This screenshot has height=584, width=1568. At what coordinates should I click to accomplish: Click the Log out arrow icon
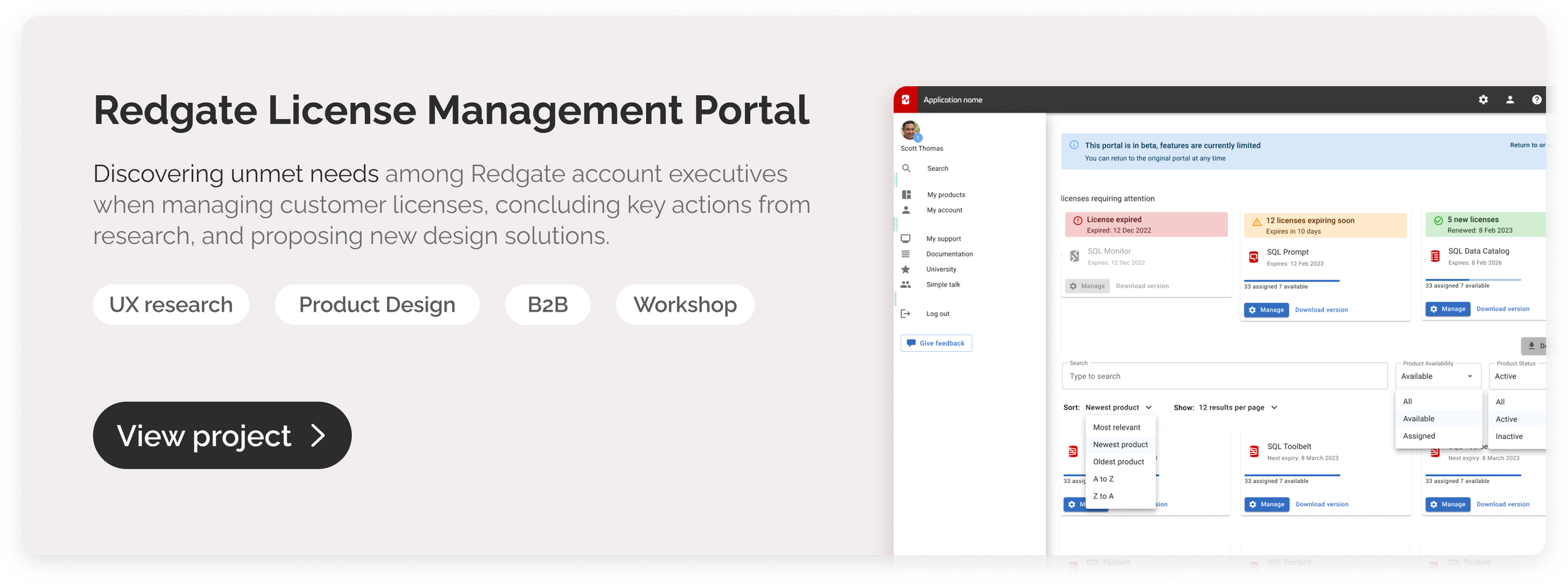[x=906, y=314]
